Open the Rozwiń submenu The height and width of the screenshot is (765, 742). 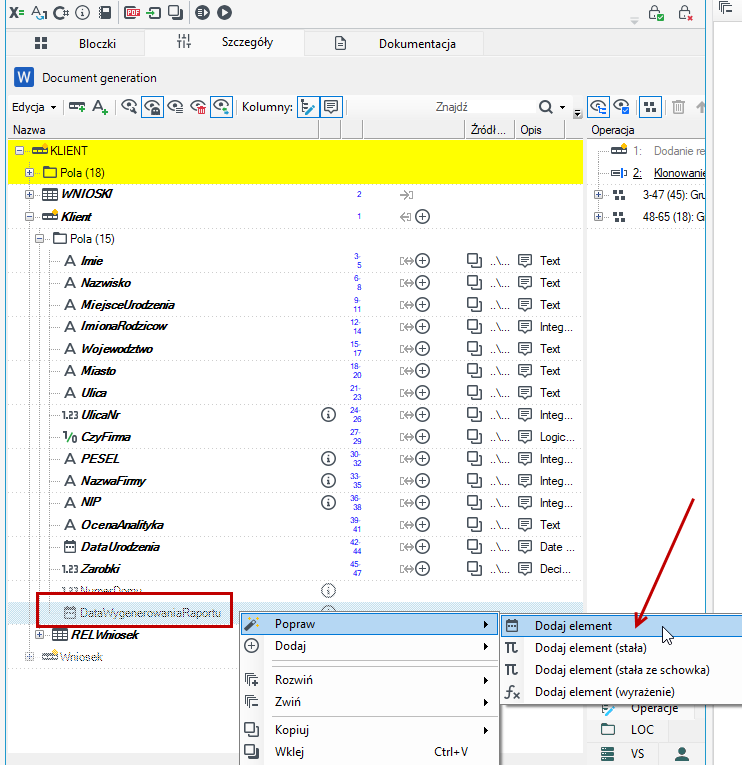(x=370, y=680)
